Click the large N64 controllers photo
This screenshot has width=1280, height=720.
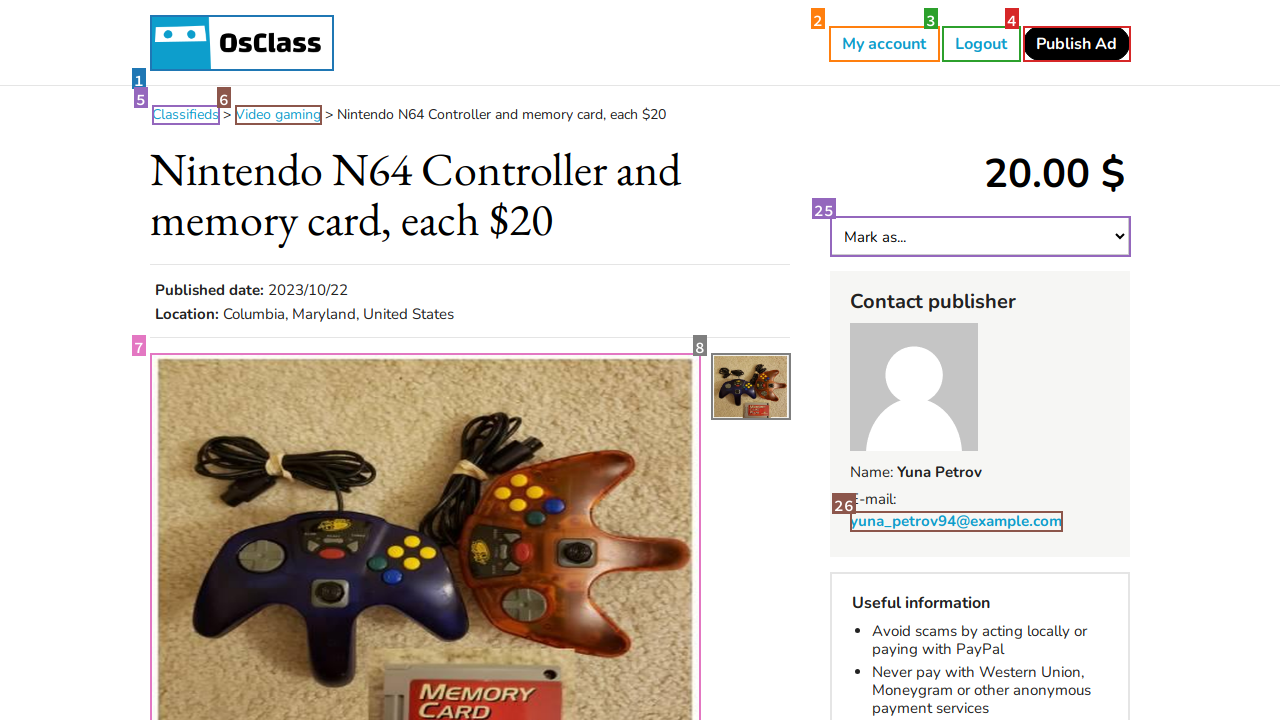point(425,540)
